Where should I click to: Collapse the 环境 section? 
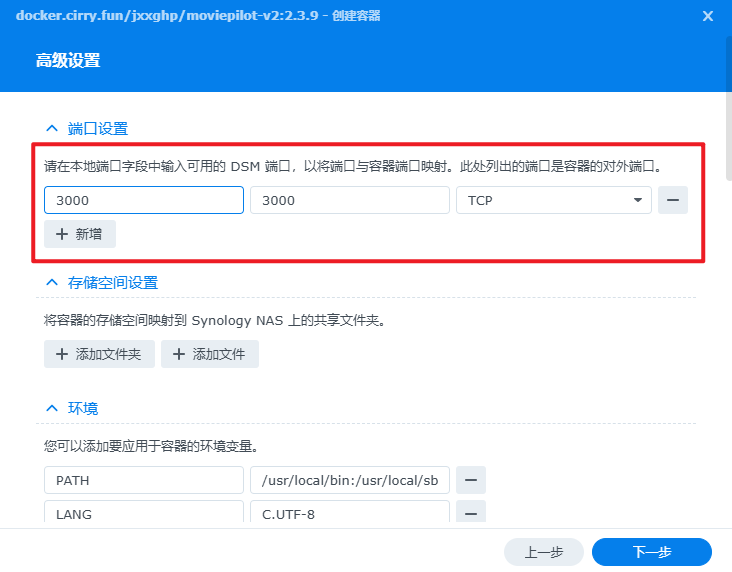[53, 409]
